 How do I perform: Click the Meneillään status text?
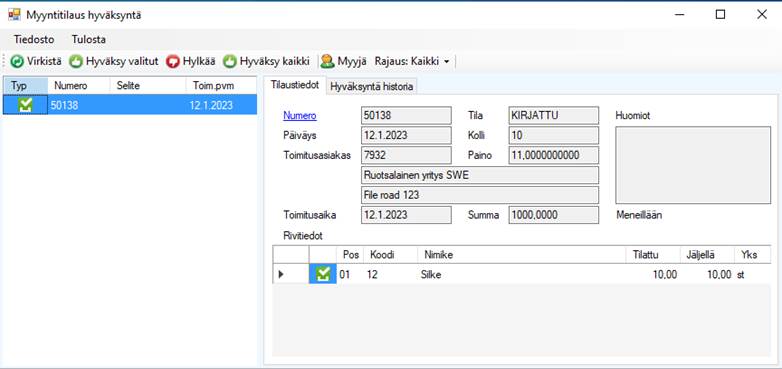(x=639, y=215)
